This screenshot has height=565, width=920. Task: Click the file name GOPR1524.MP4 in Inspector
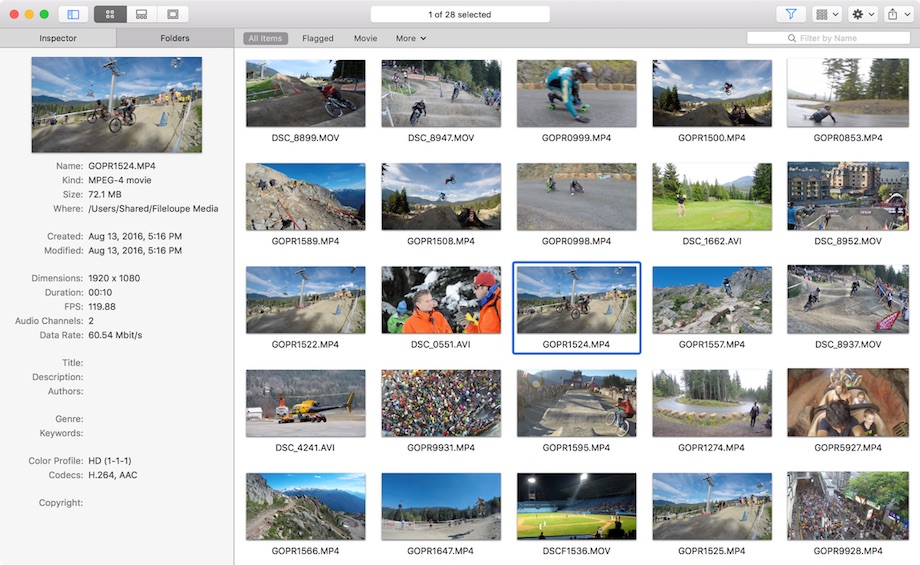point(121,166)
